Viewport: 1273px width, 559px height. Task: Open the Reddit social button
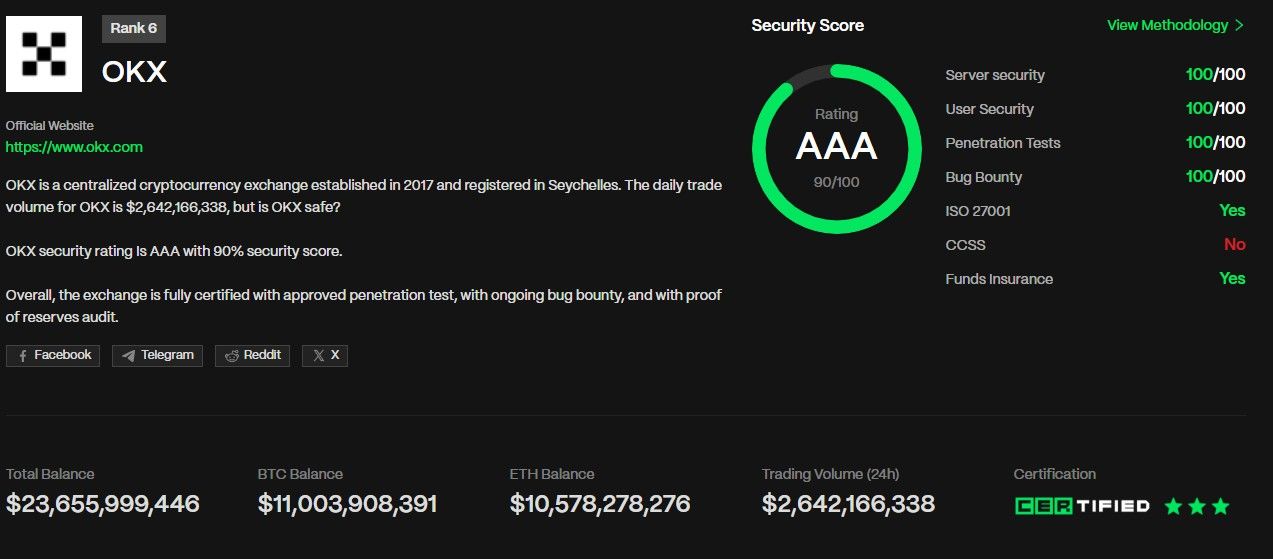coord(252,355)
